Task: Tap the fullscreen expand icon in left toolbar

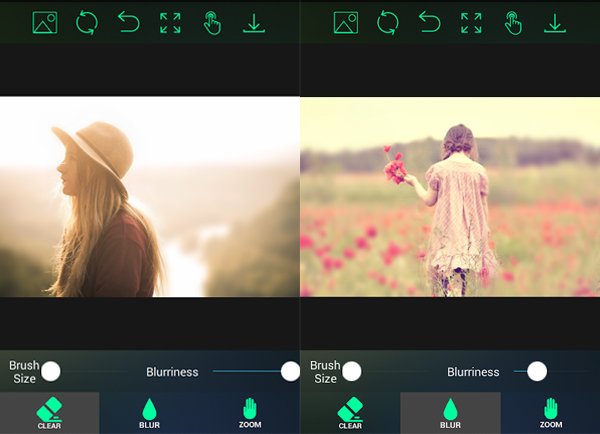Action: tap(170, 23)
